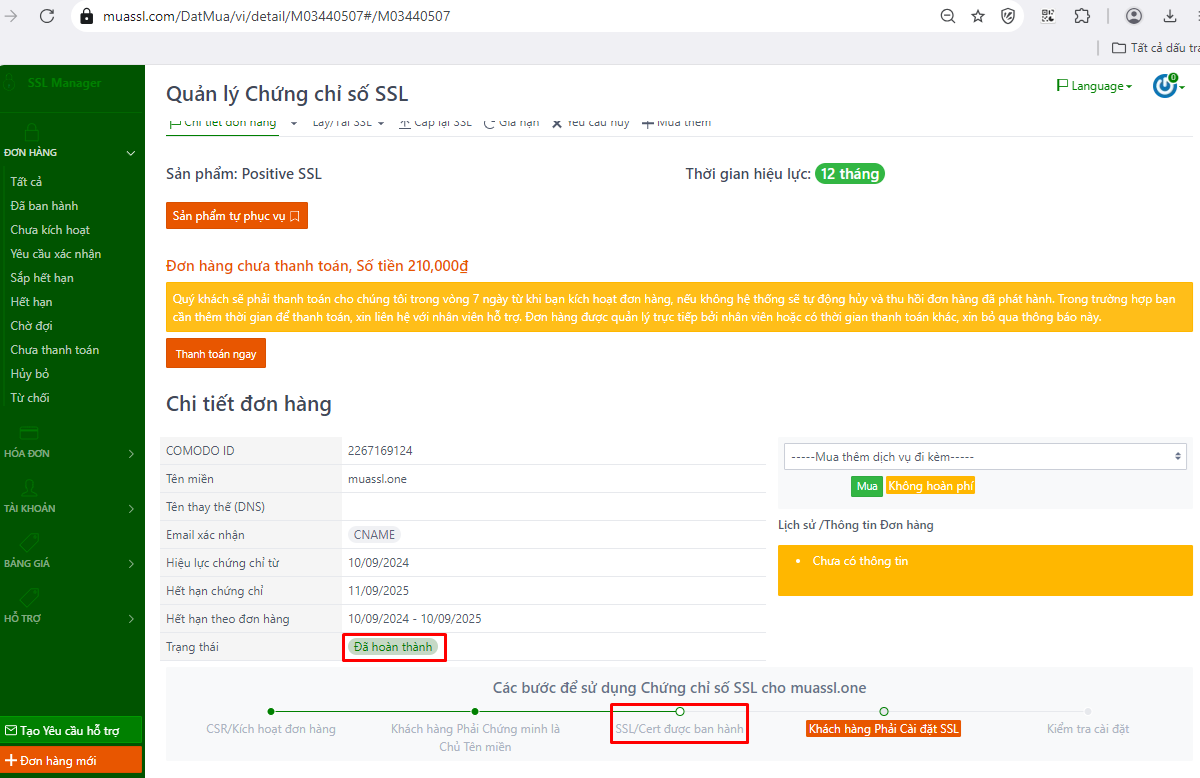Viewport: 1200px width, 778px height.
Task: Open the Language dropdown
Action: coord(1094,86)
